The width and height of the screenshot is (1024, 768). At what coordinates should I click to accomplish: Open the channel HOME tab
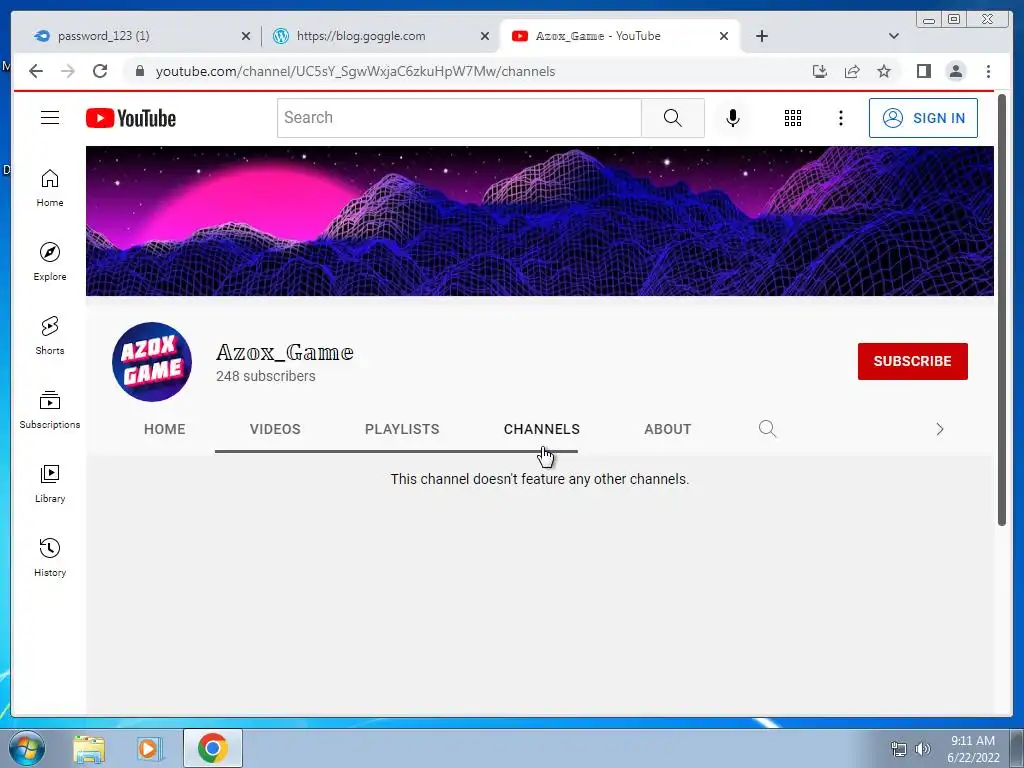pos(165,429)
